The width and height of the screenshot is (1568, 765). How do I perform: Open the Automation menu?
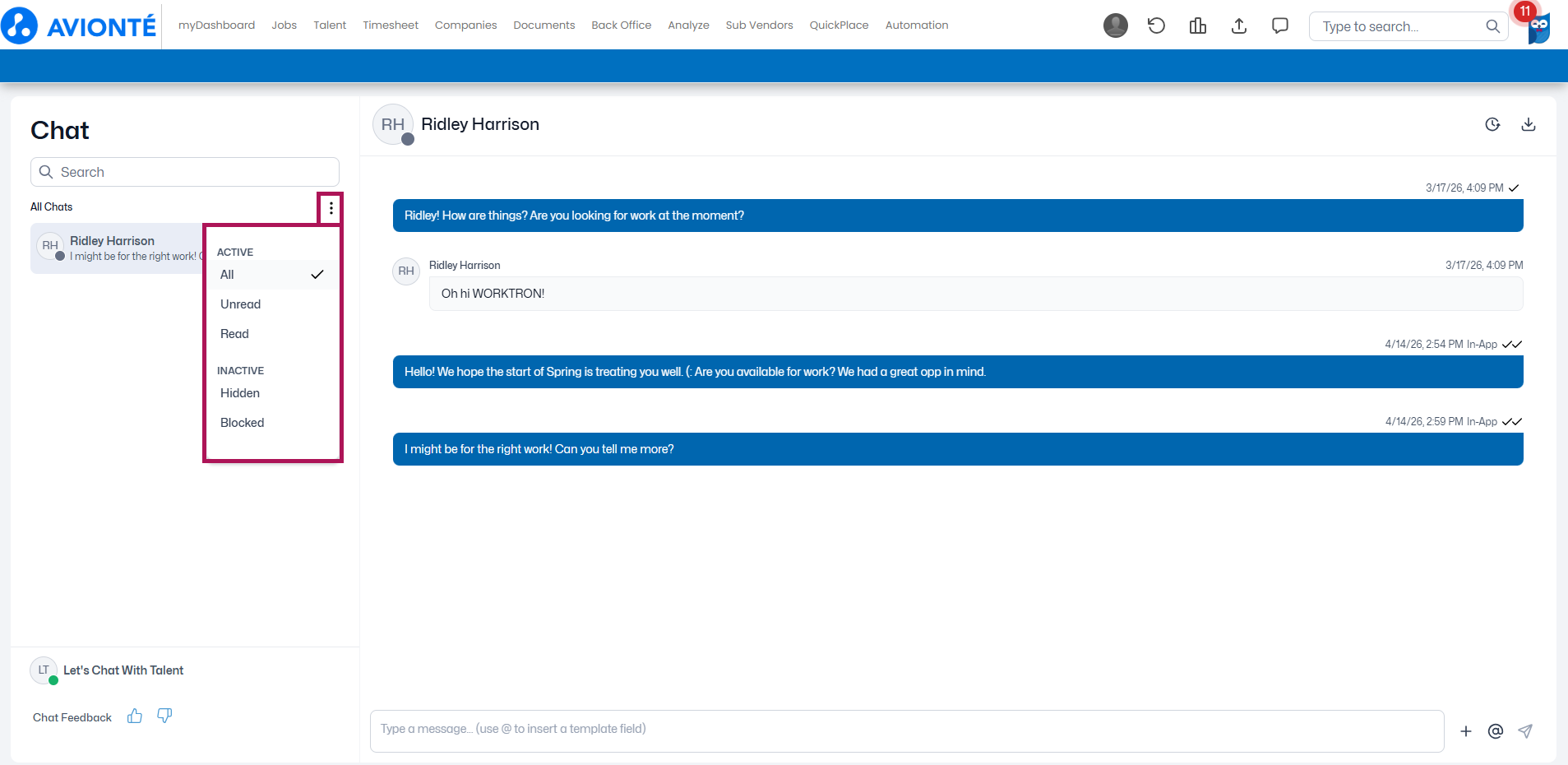tap(917, 25)
